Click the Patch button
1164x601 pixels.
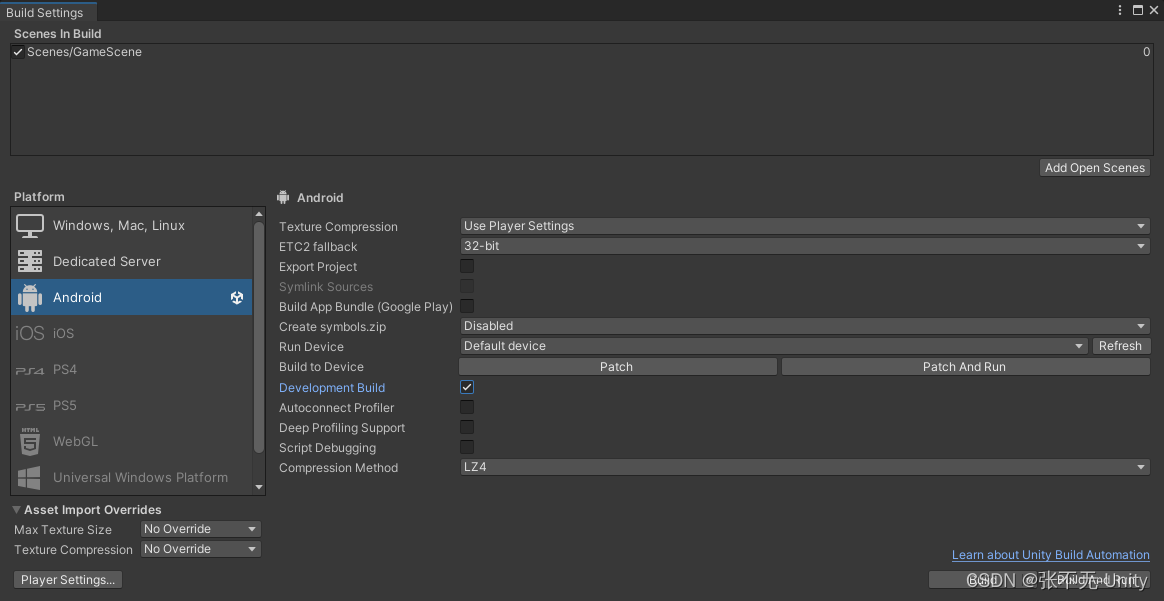[617, 367]
